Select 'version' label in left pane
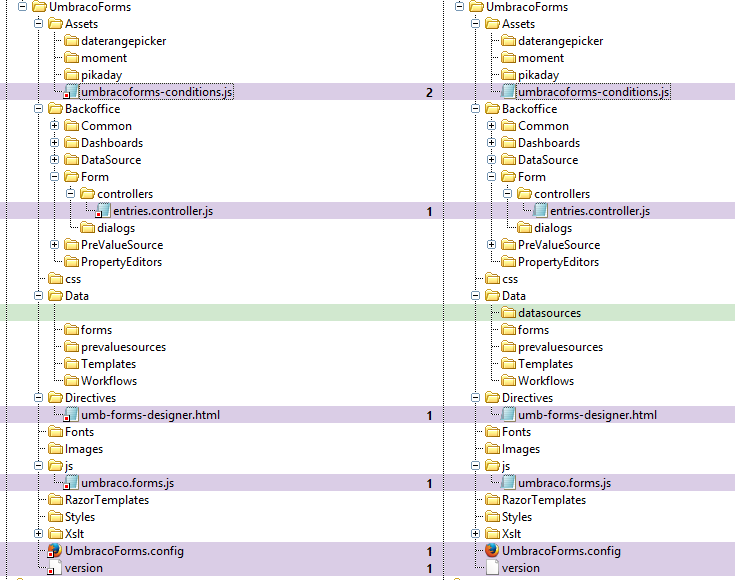735x580 pixels. 83,568
